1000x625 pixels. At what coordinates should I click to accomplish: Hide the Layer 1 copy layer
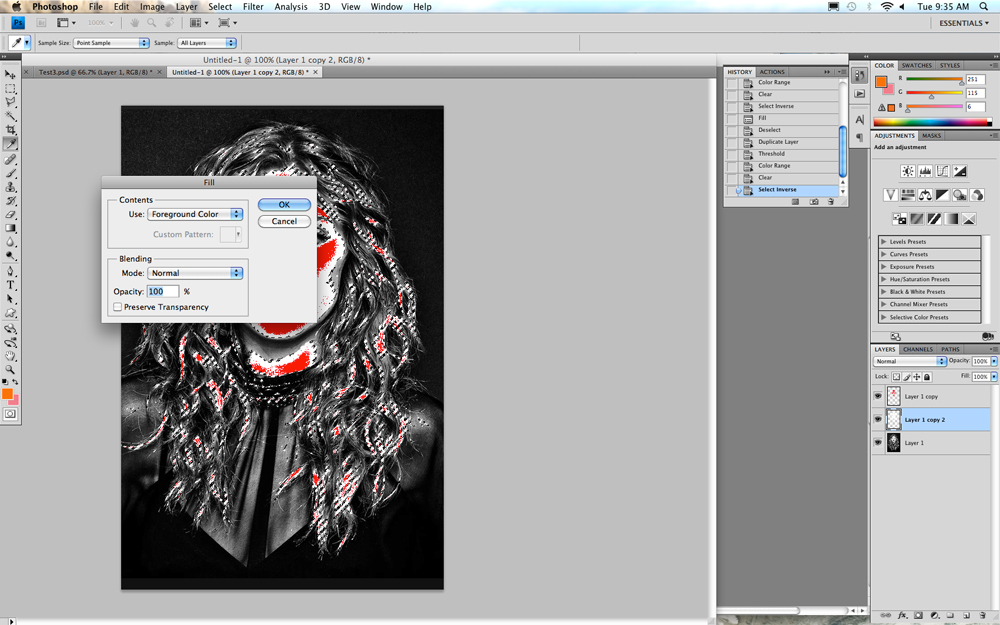[x=878, y=396]
